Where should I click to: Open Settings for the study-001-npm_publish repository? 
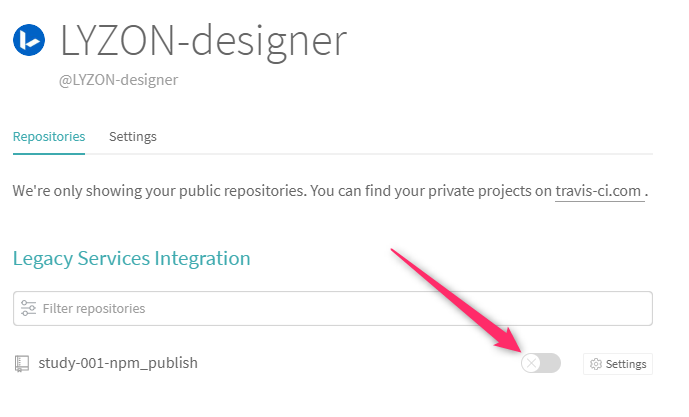point(618,364)
